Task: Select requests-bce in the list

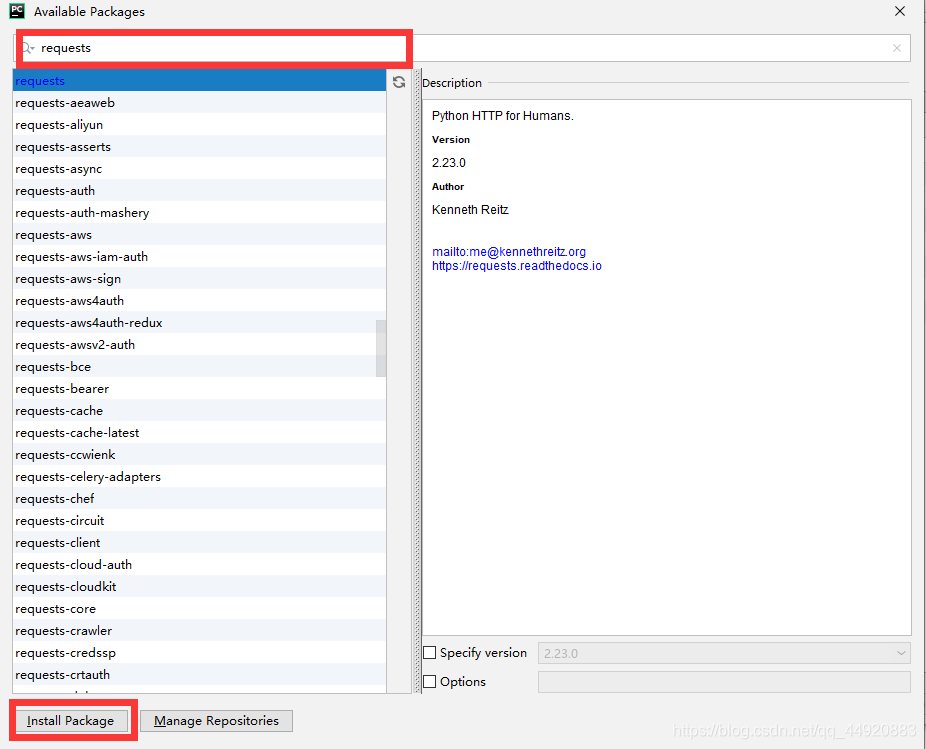Action: tap(199, 367)
